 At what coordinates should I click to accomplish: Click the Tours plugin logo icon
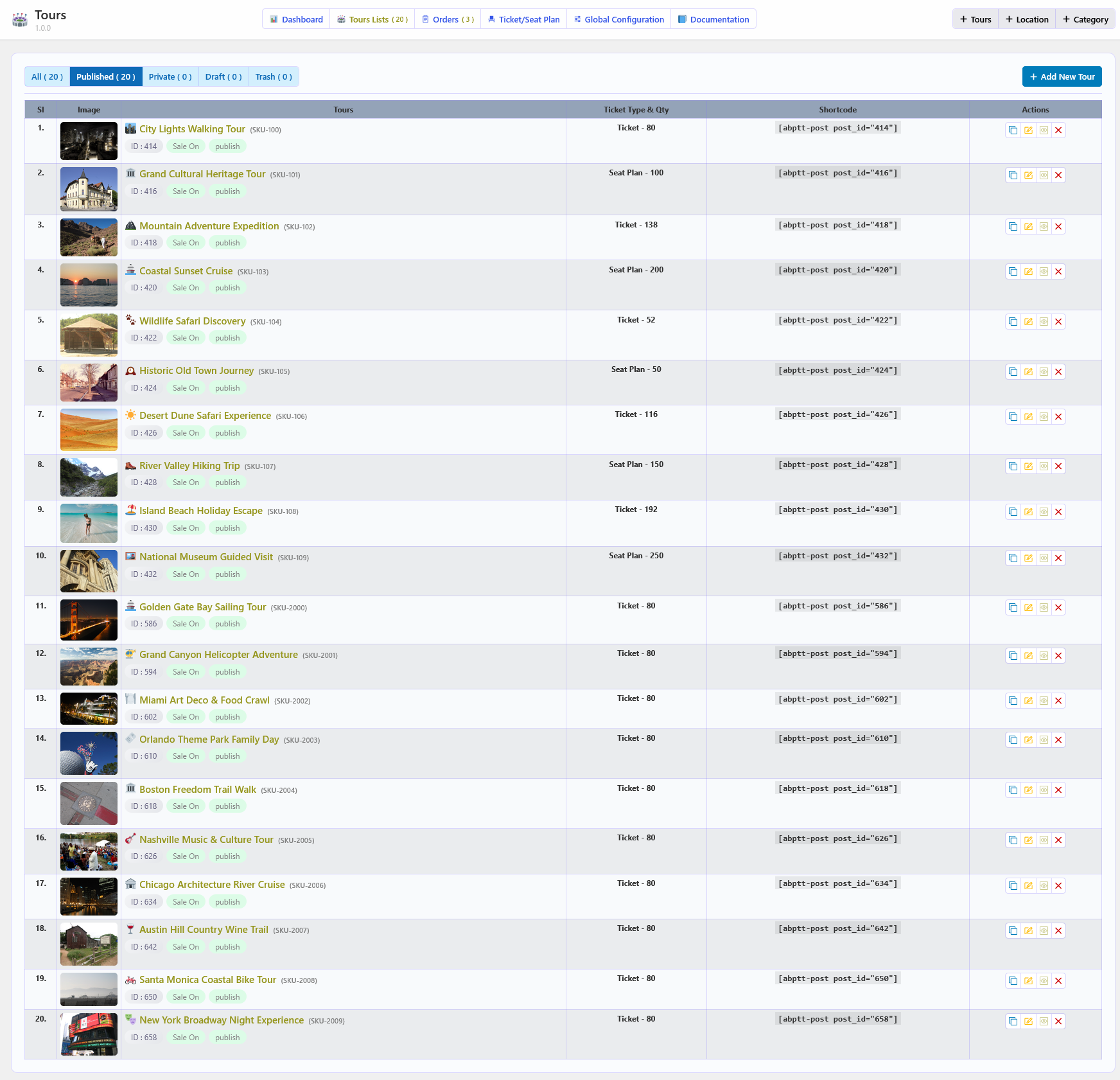click(x=20, y=20)
